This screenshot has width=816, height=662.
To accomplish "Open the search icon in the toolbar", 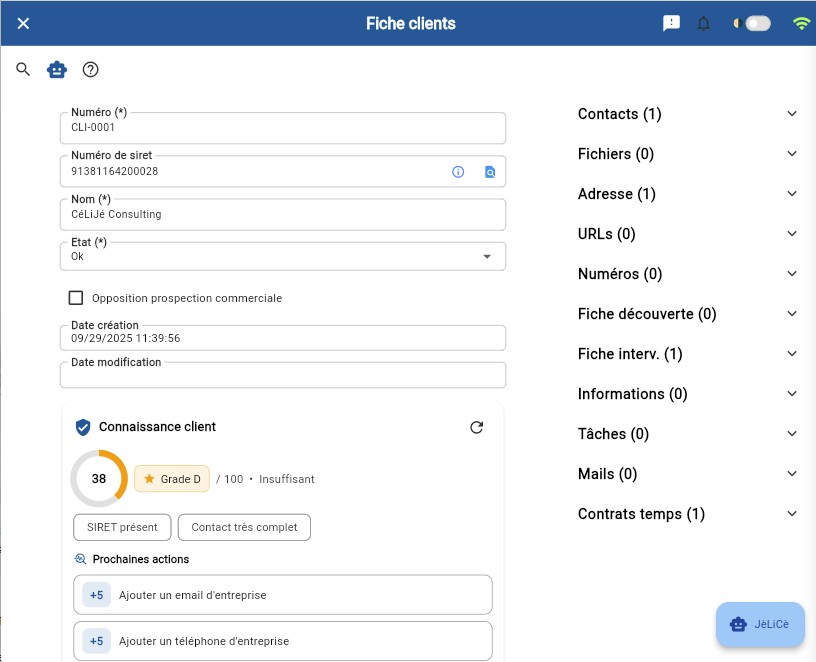I will (x=22, y=69).
